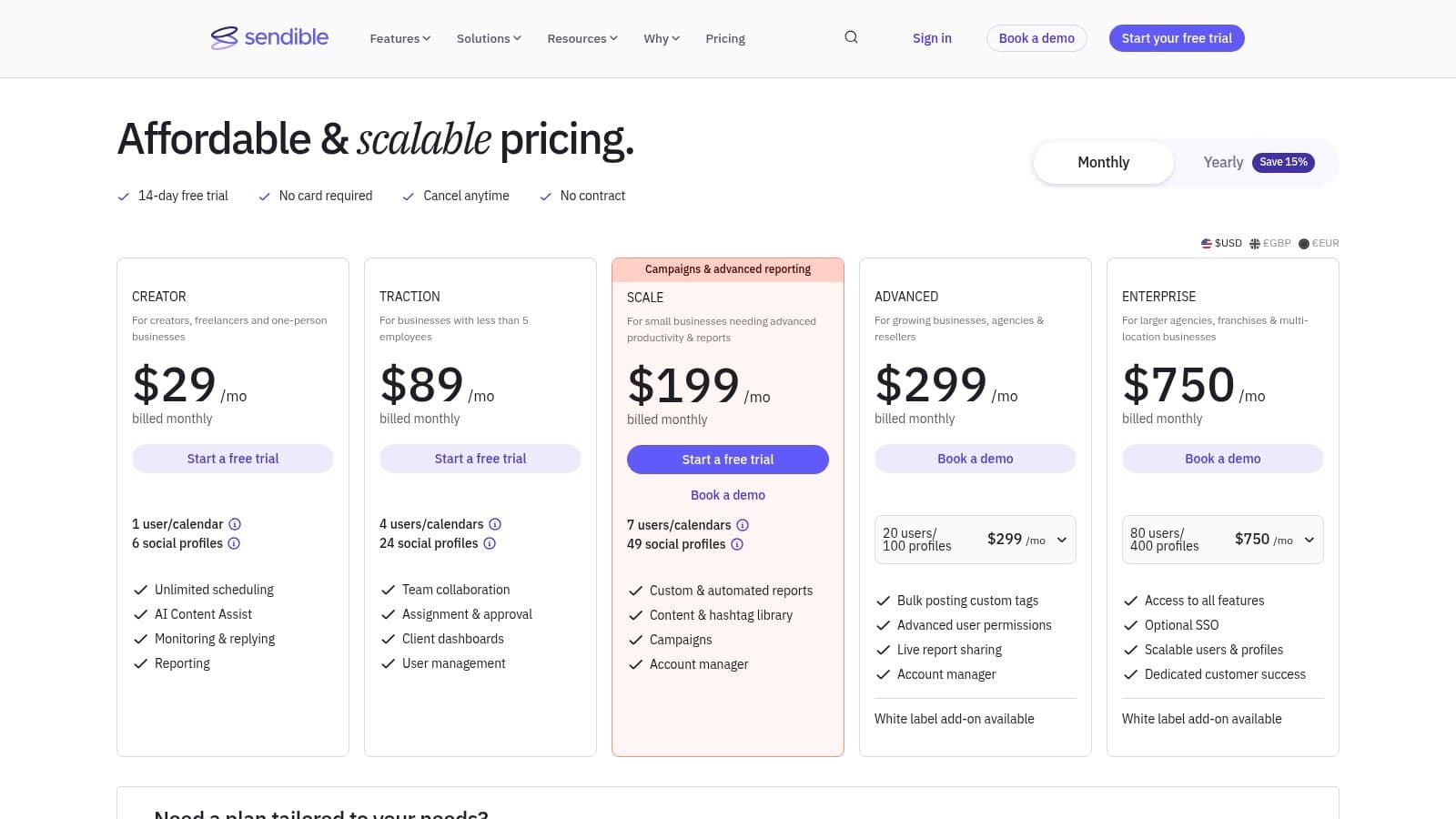Expand Advanced plan 20 users/100 profiles dropdown
This screenshot has height=819, width=1456.
pos(975,540)
